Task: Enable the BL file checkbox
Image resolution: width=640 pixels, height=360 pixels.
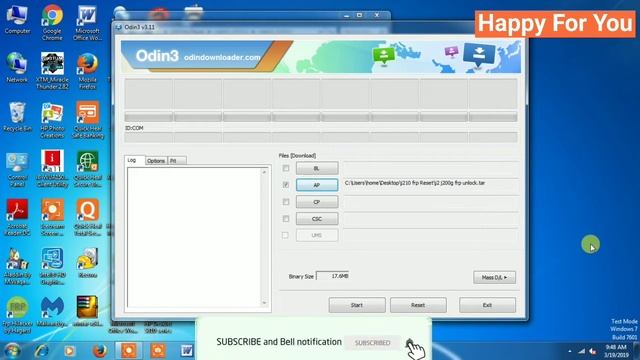Action: tap(286, 168)
